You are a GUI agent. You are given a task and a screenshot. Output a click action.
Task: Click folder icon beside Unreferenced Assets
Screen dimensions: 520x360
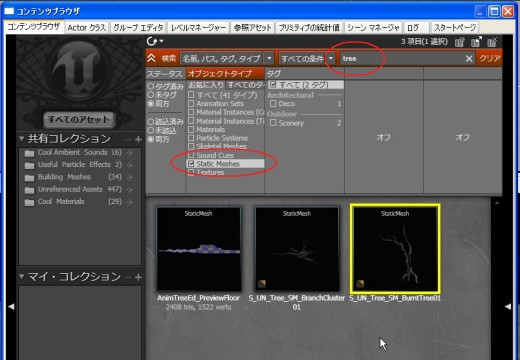29,190
